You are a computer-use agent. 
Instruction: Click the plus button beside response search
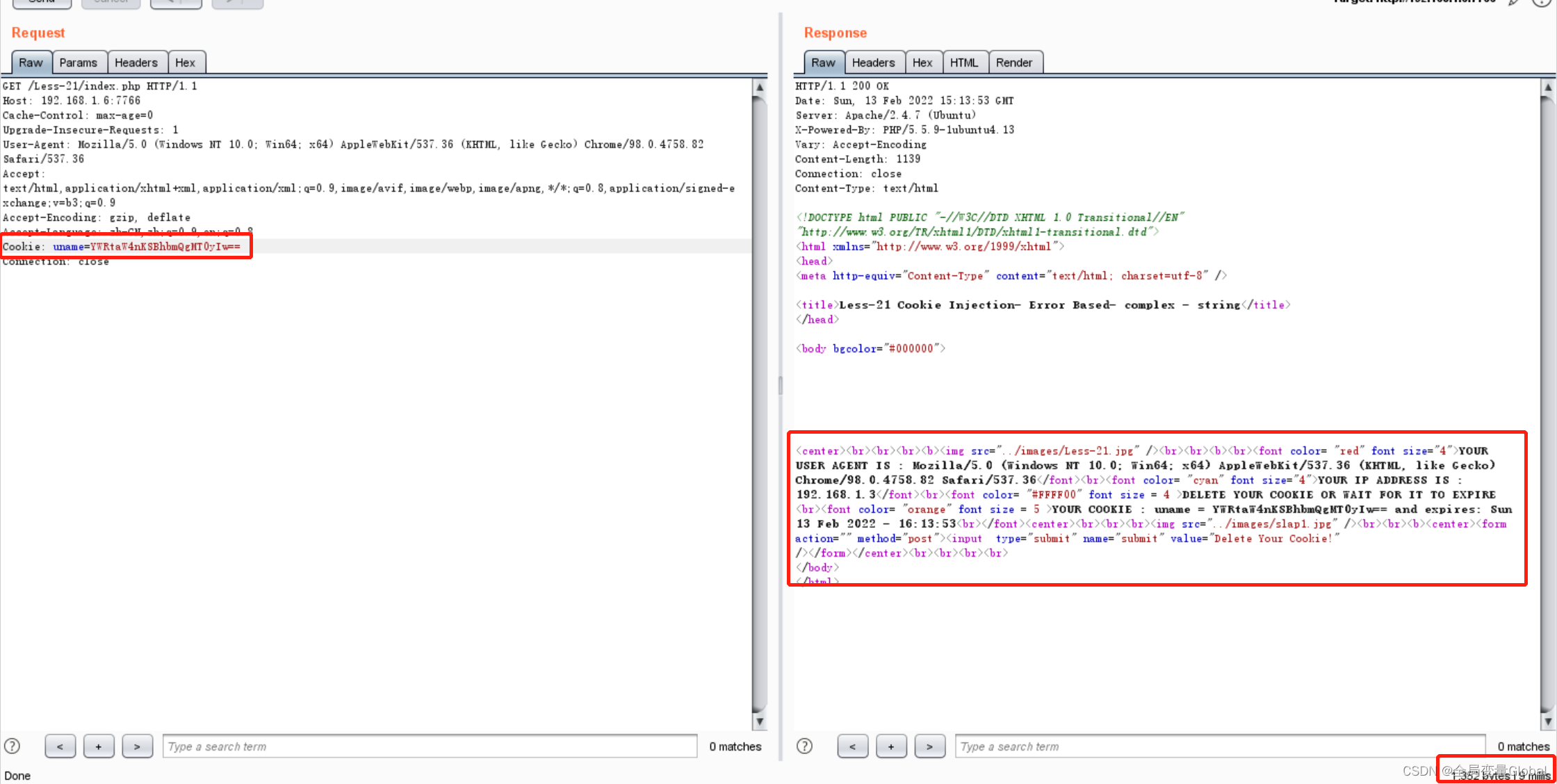[891, 746]
